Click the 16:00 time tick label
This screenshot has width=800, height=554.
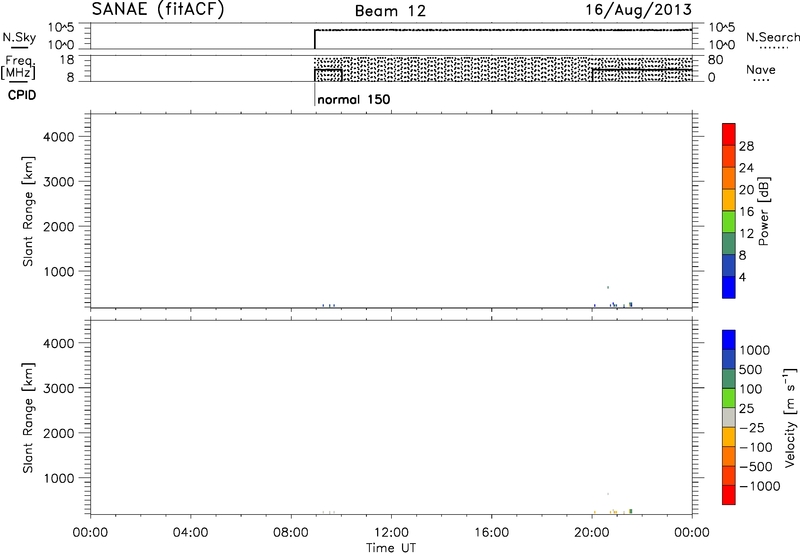pyautogui.click(x=491, y=533)
